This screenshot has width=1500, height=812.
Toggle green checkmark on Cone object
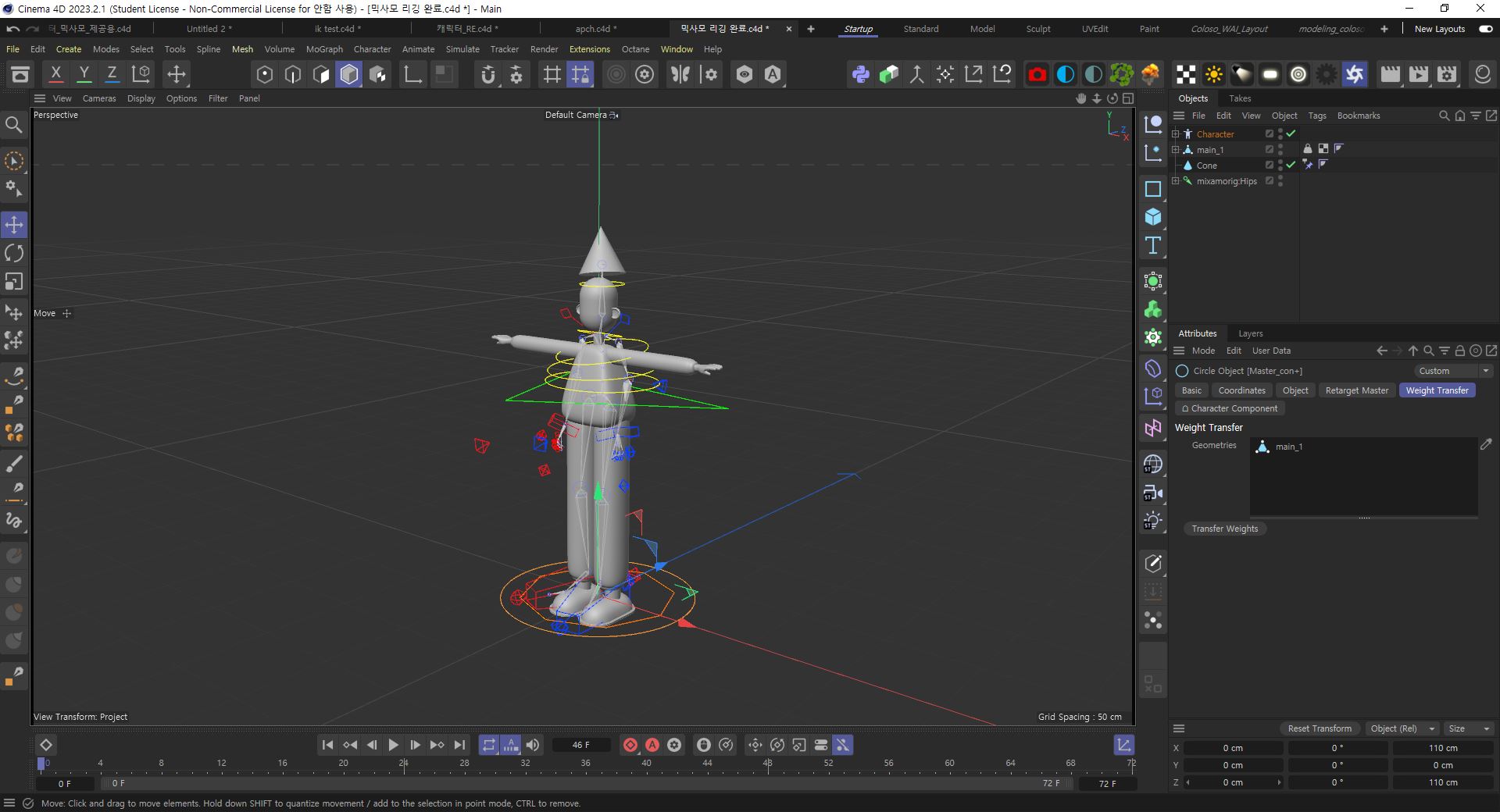[1291, 165]
